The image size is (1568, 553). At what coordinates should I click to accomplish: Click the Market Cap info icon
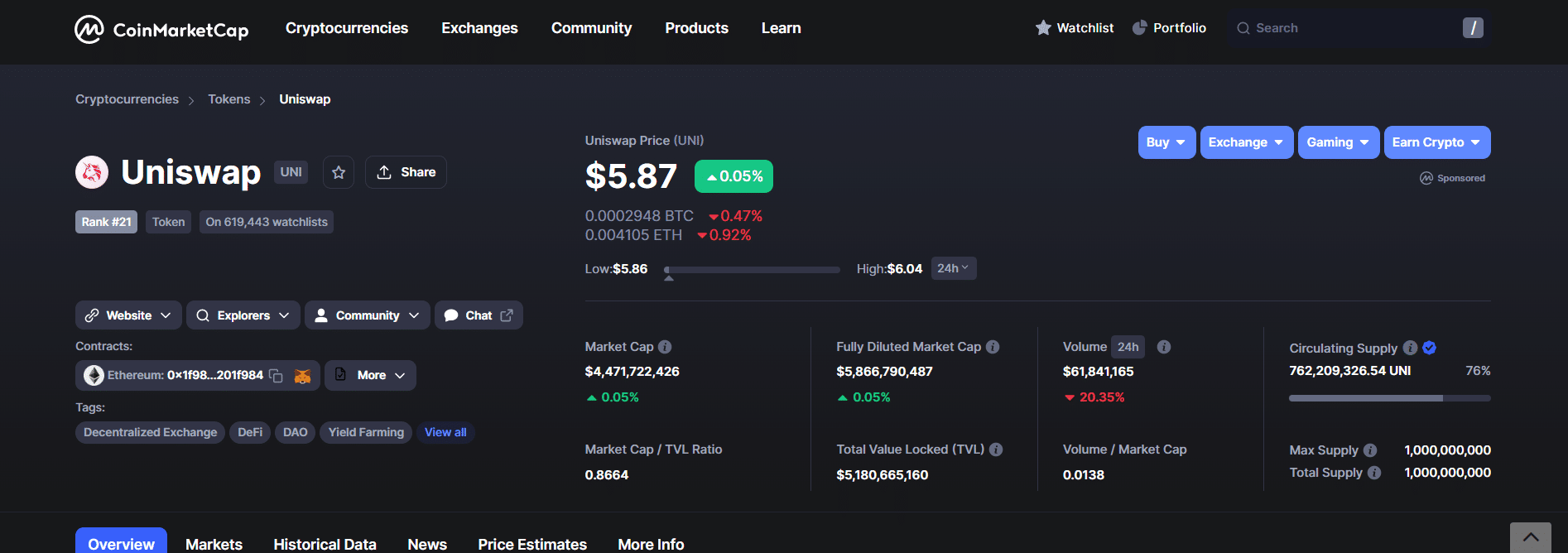tap(665, 347)
